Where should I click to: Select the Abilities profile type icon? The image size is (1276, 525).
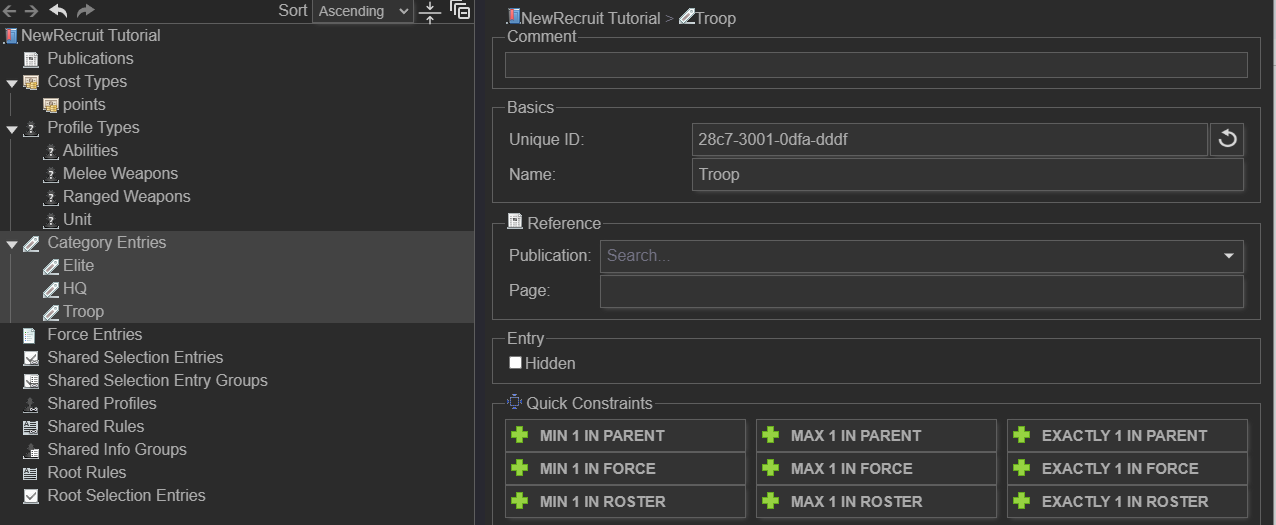[x=51, y=151]
